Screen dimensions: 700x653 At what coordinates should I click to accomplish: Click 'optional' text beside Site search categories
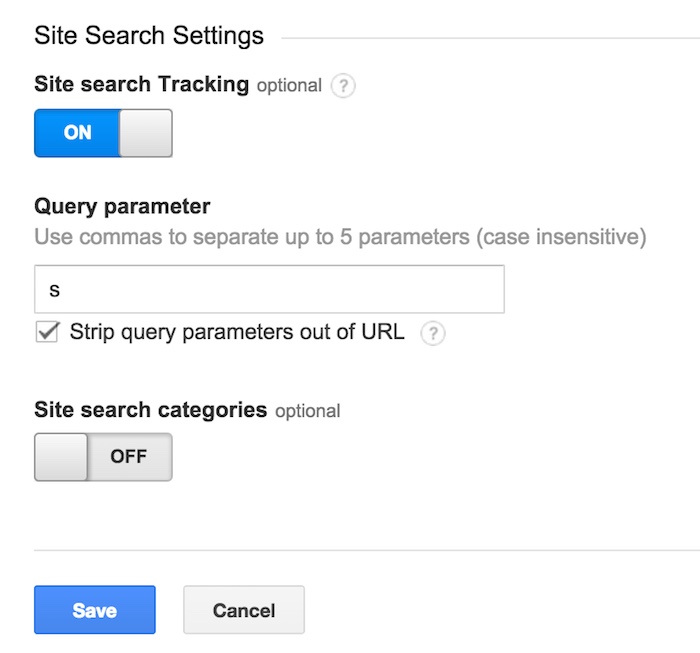[x=308, y=411]
